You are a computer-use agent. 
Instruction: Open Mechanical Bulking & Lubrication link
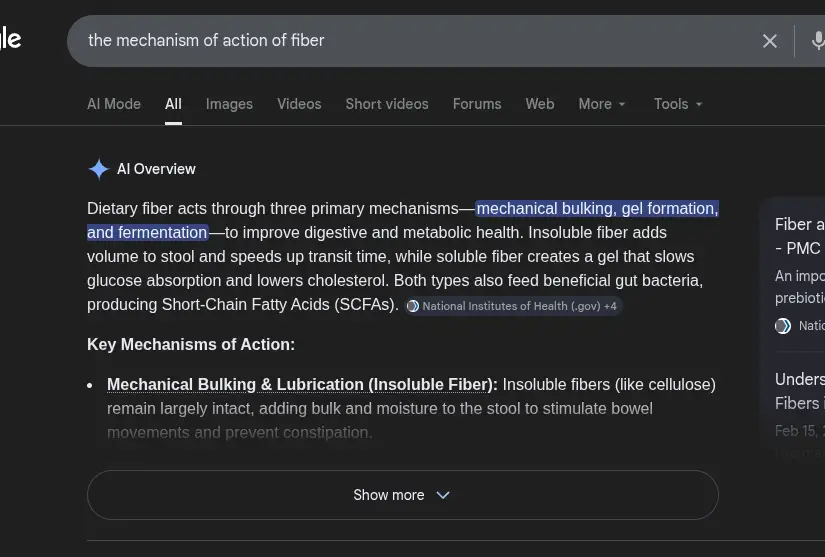[x=301, y=384]
